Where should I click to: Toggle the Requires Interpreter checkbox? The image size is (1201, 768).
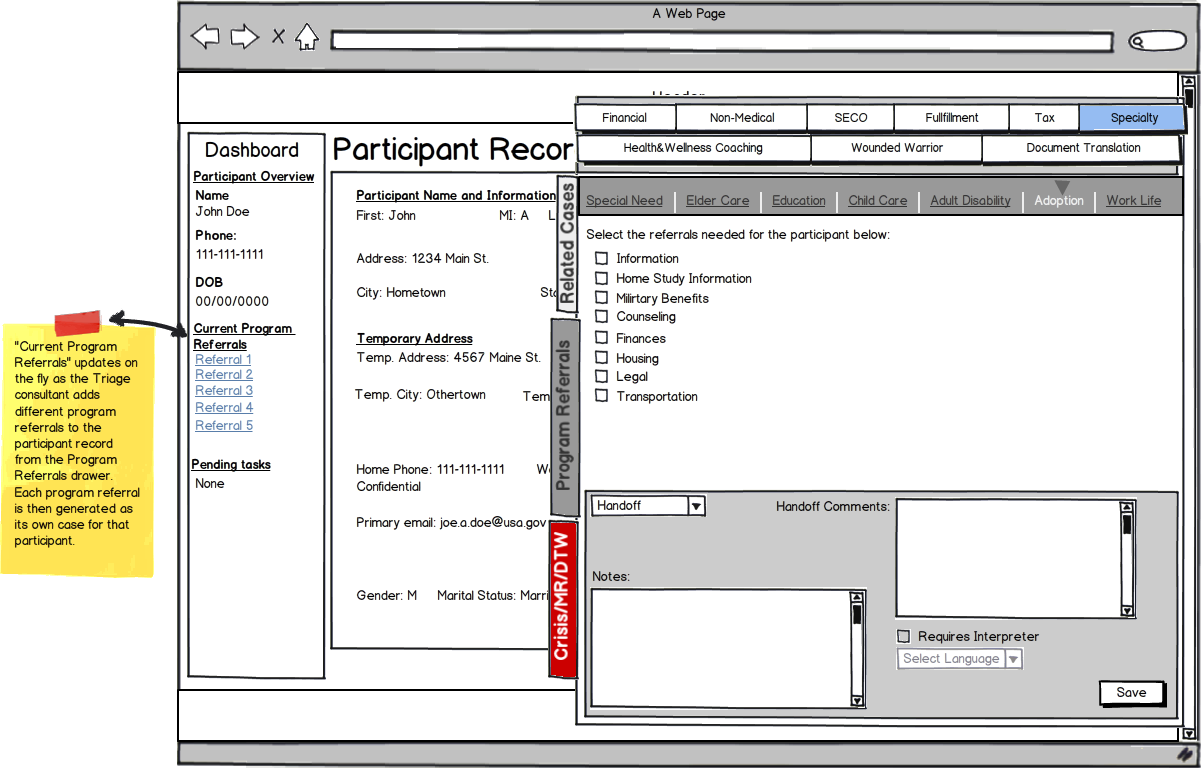tap(904, 637)
